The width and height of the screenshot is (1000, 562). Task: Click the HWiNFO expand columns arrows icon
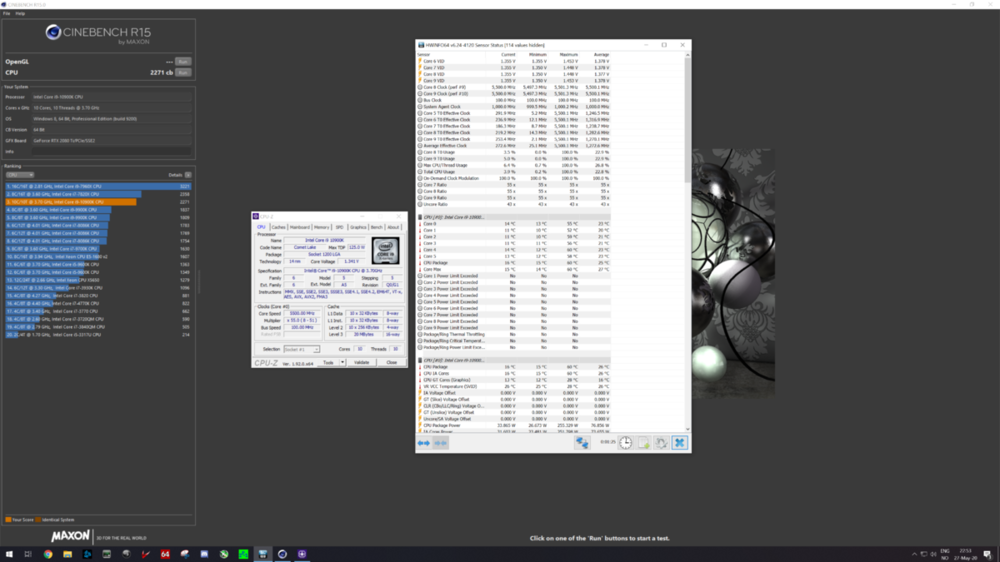423,443
